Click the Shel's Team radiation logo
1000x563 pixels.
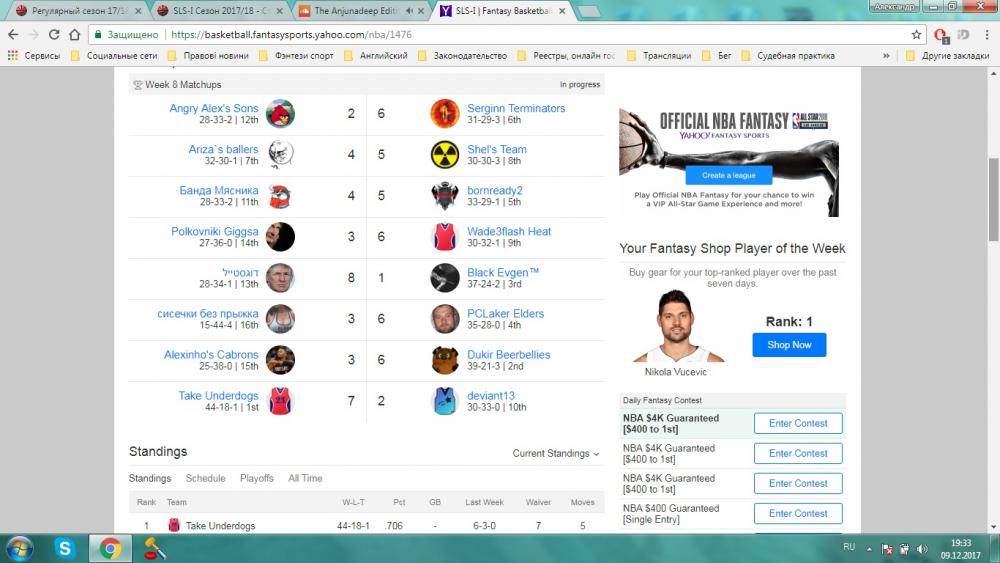click(x=445, y=155)
